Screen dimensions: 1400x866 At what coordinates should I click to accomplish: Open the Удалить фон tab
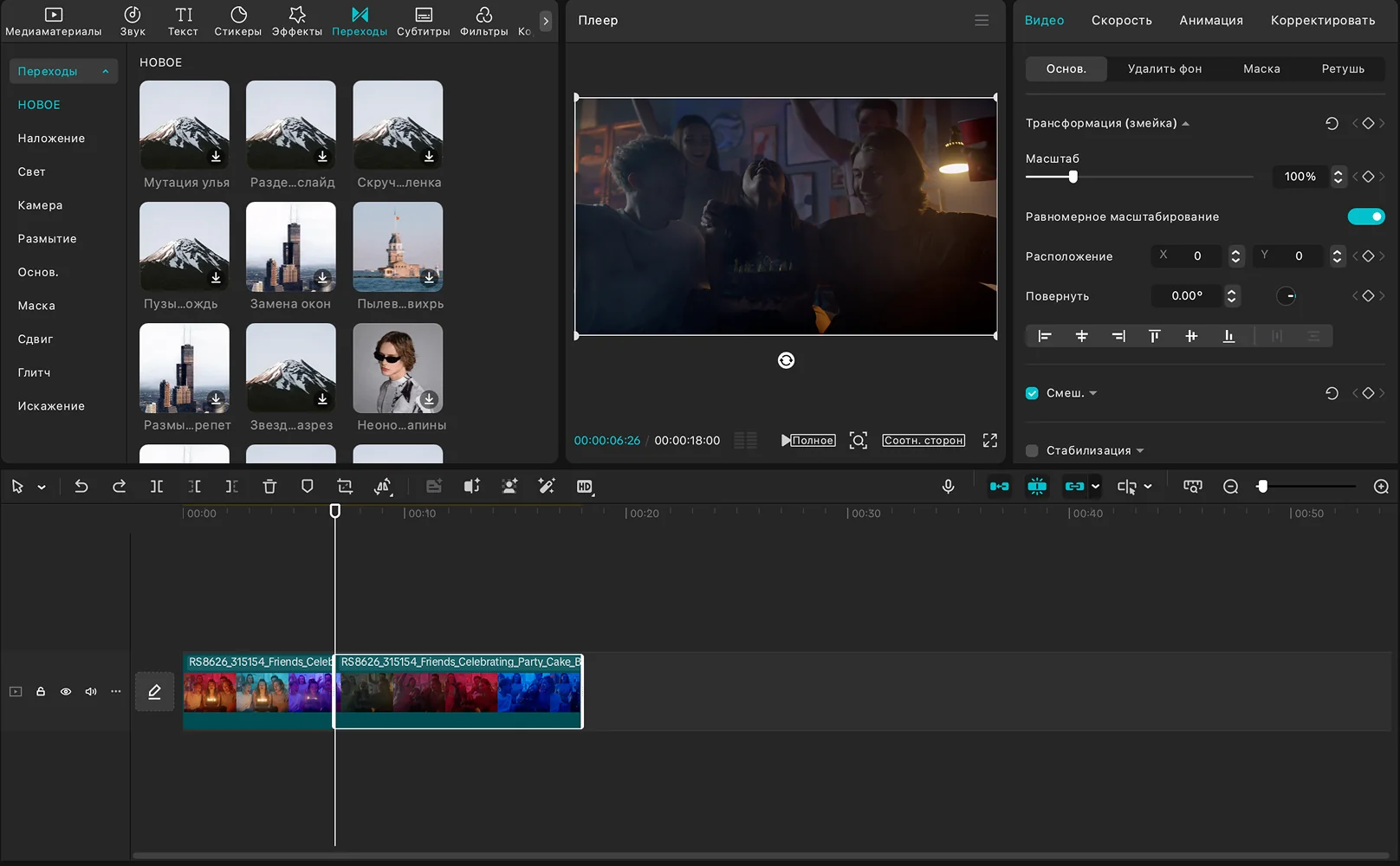pyautogui.click(x=1164, y=69)
